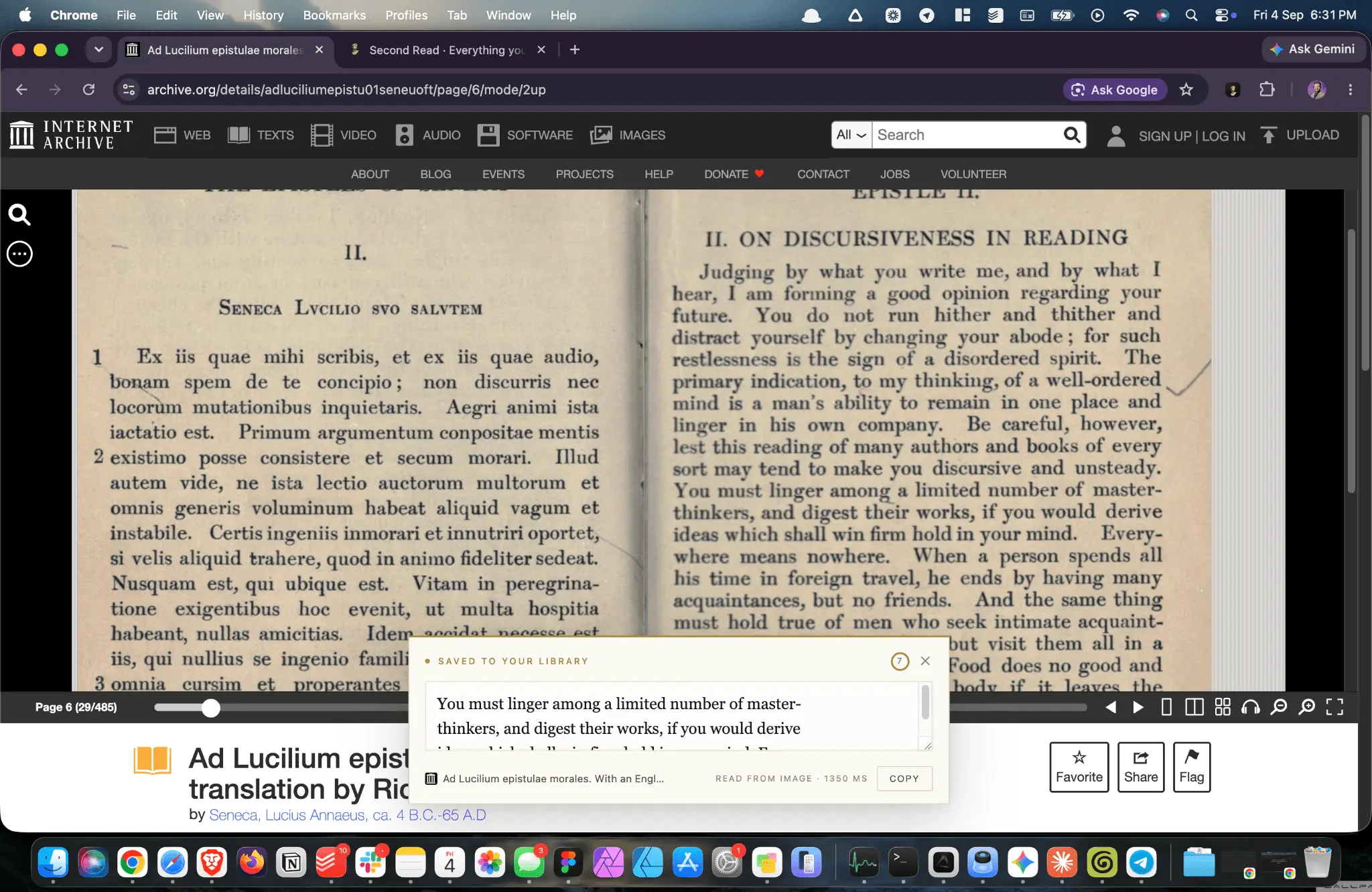Bookmark this page with star icon
The height and width of the screenshot is (892, 1372).
tap(1186, 90)
